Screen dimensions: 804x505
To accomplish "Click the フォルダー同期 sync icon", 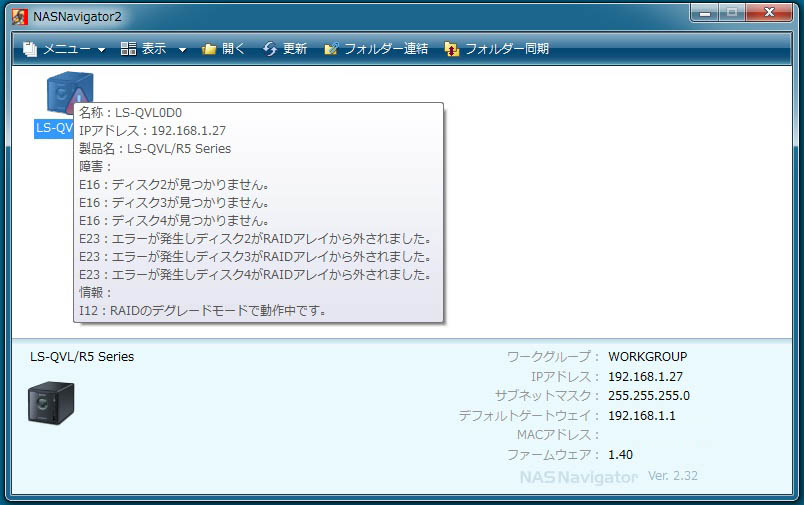I will (x=452, y=49).
